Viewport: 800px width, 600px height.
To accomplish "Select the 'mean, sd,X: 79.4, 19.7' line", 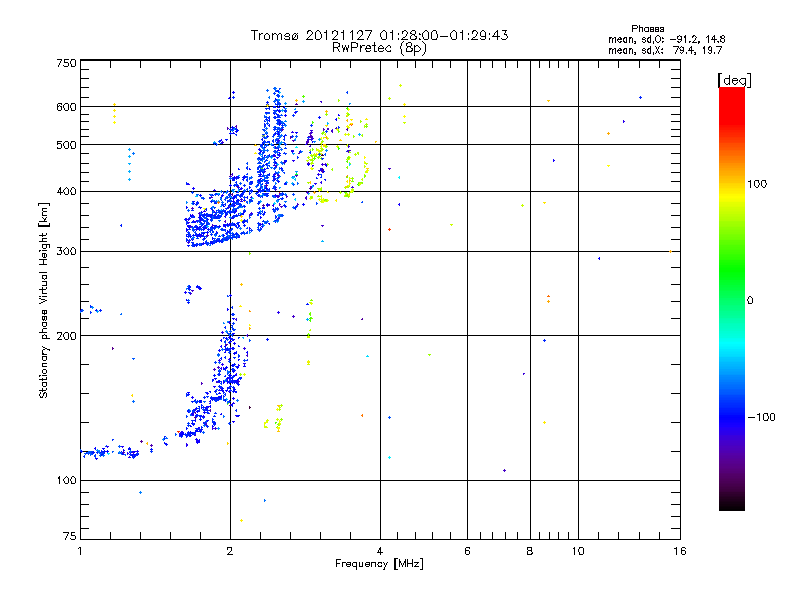I will click(665, 51).
